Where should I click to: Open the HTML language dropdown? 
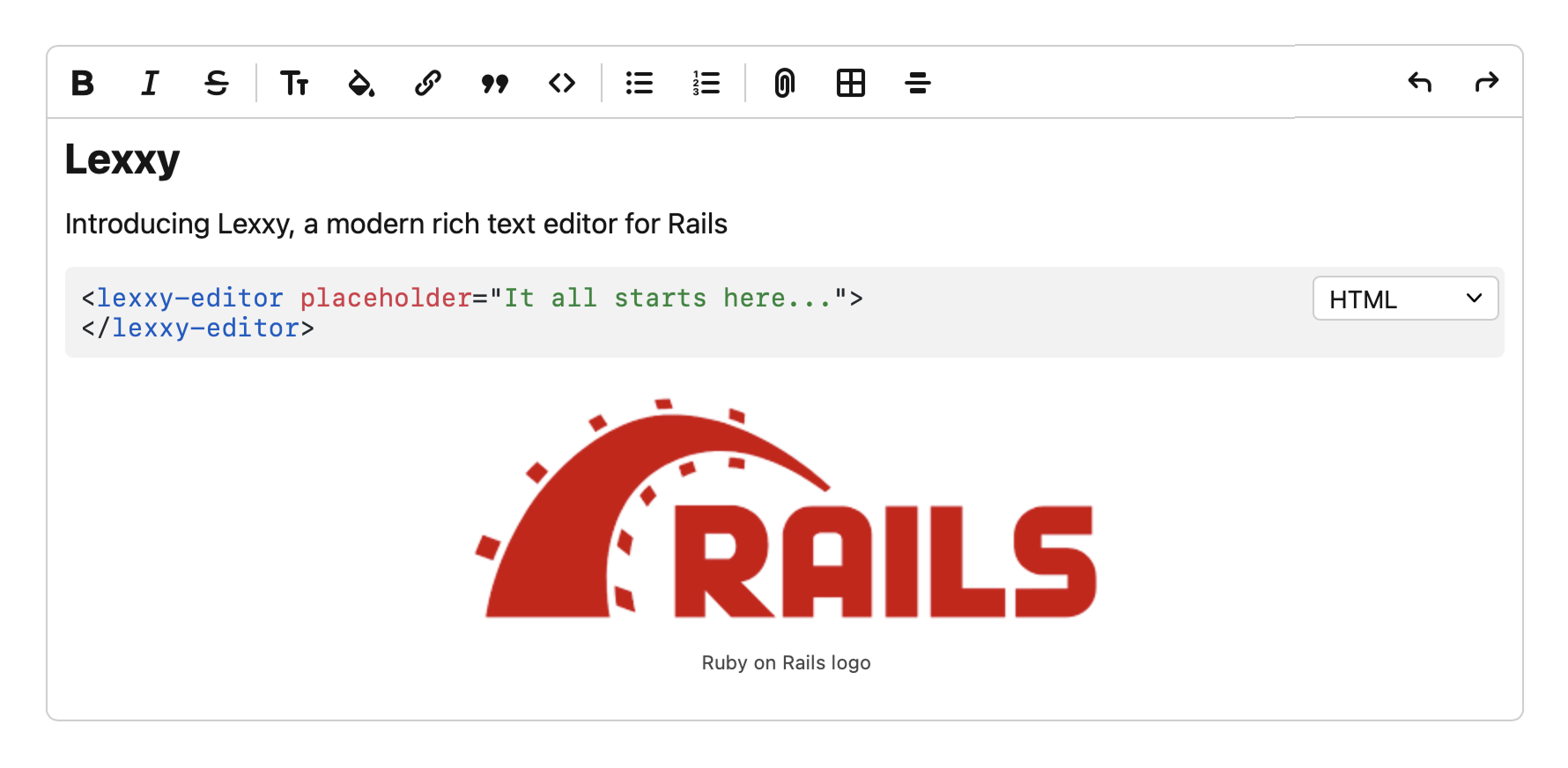1406,299
